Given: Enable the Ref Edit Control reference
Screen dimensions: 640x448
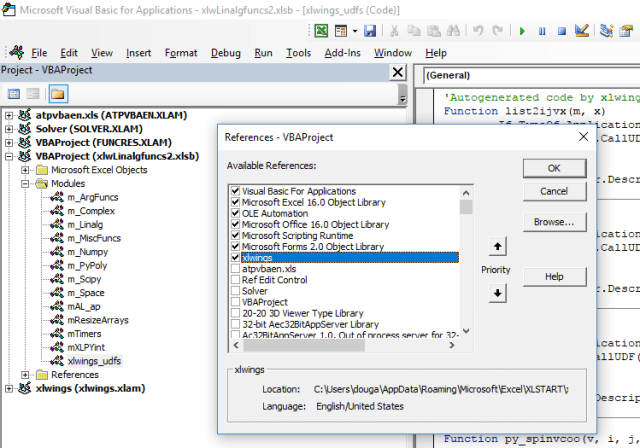Looking at the screenshot, I should [235, 280].
